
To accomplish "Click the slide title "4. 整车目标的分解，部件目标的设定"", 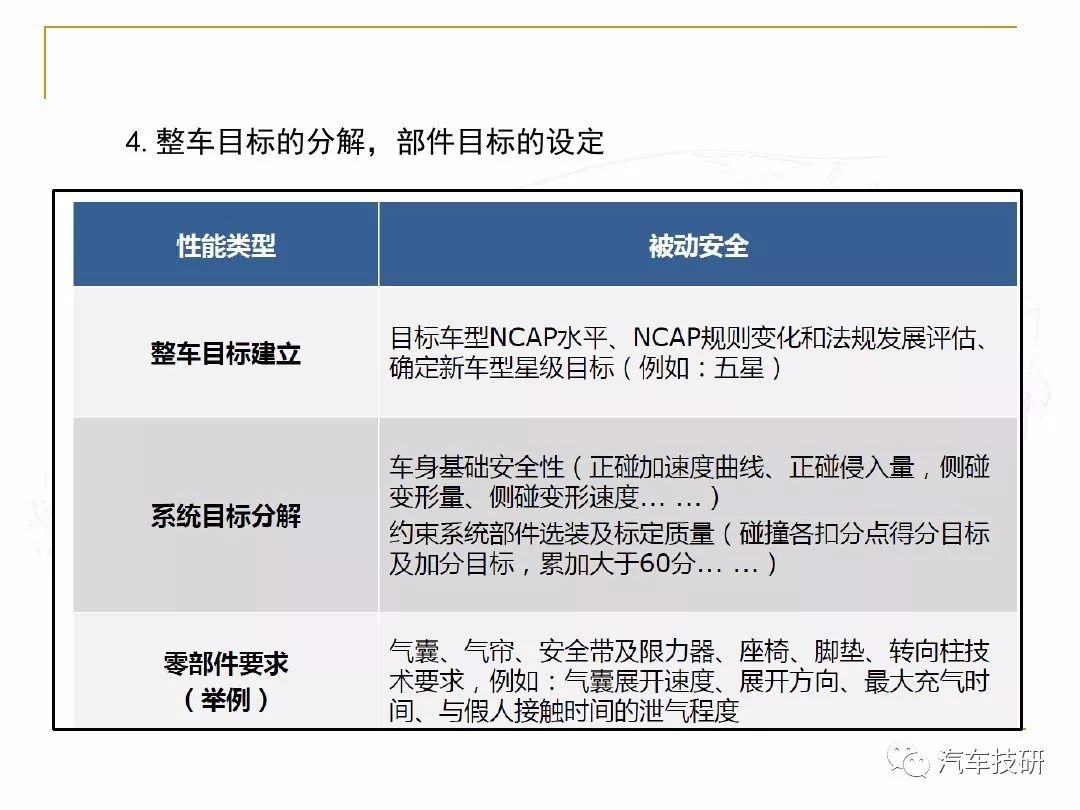I will [365, 142].
